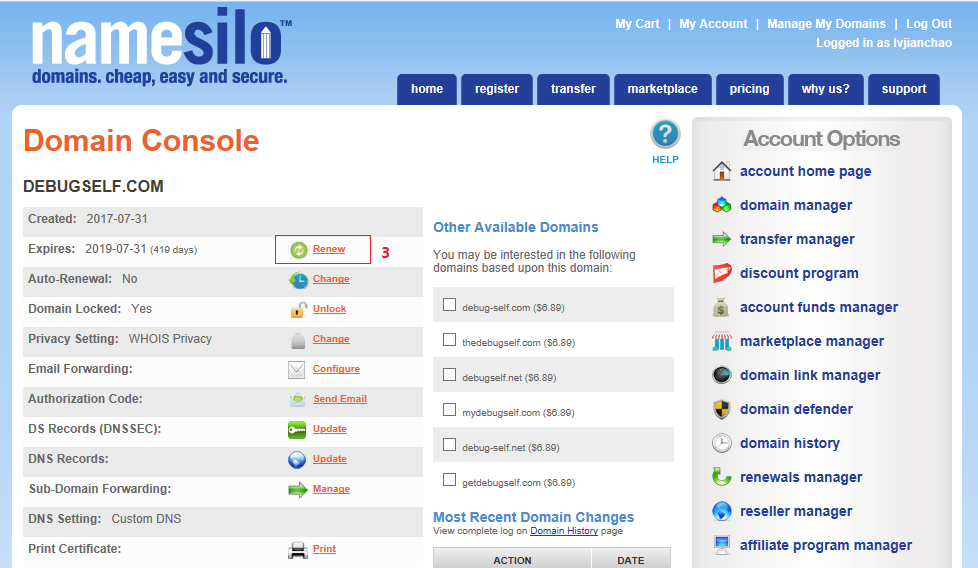The height and width of the screenshot is (568, 978).
Task: Click the Configure link for Email Forwarding
Action: pos(336,368)
